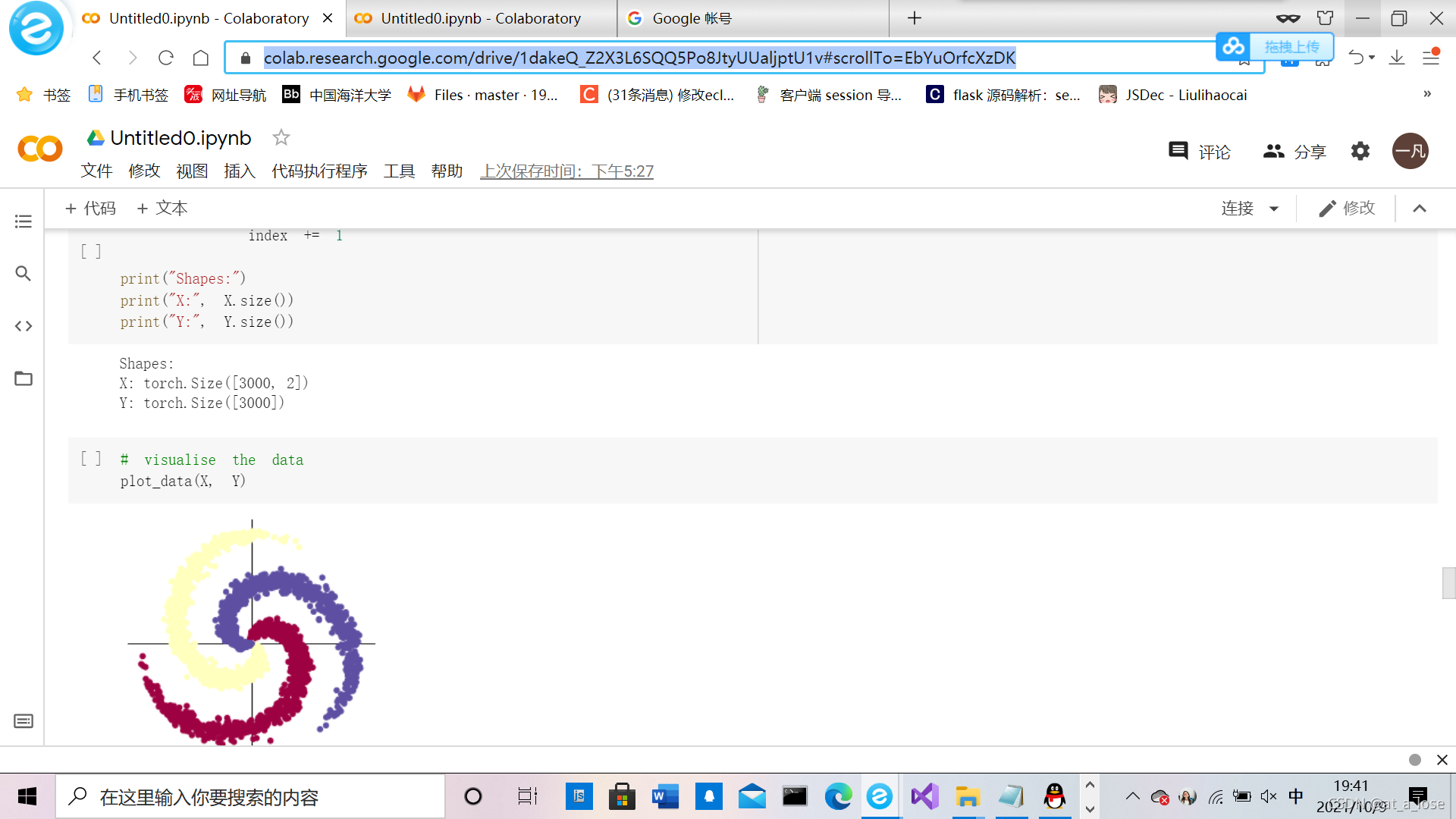This screenshot has width=1456, height=819.
Task: Open the code snippets panel icon
Action: click(x=24, y=326)
